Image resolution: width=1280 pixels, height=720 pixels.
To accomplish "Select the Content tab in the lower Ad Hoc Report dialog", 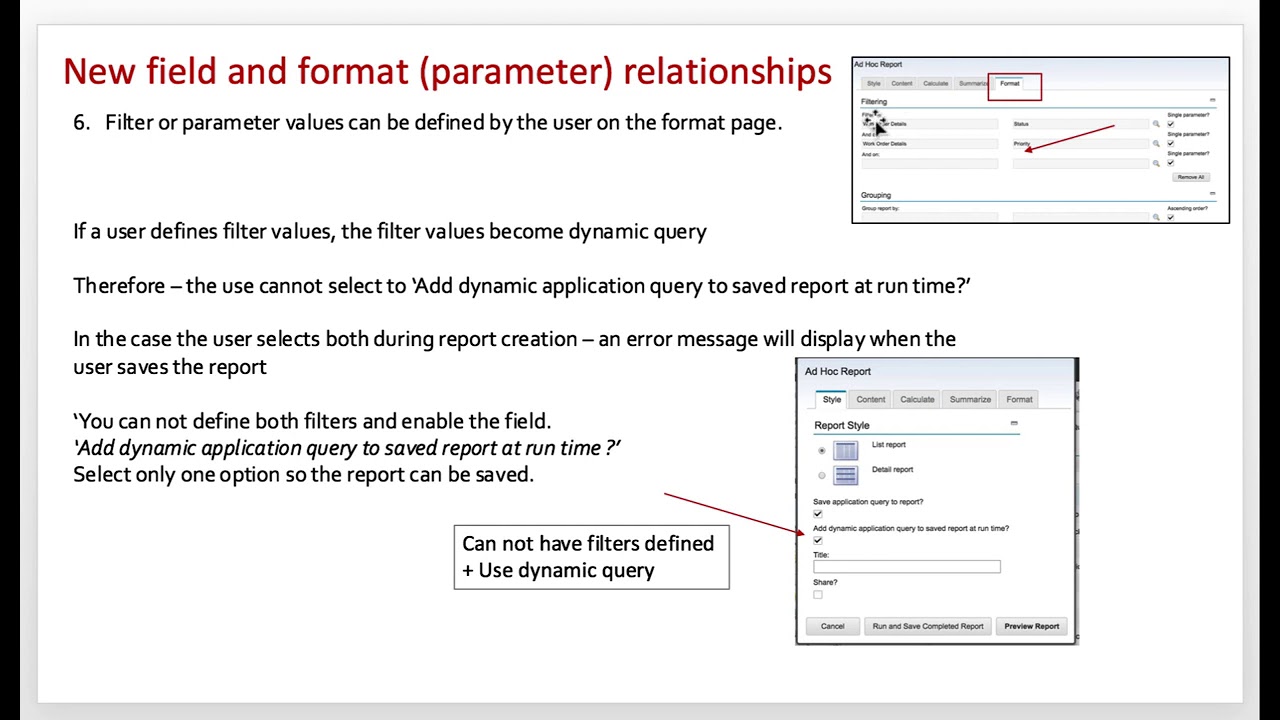I will click(x=871, y=399).
